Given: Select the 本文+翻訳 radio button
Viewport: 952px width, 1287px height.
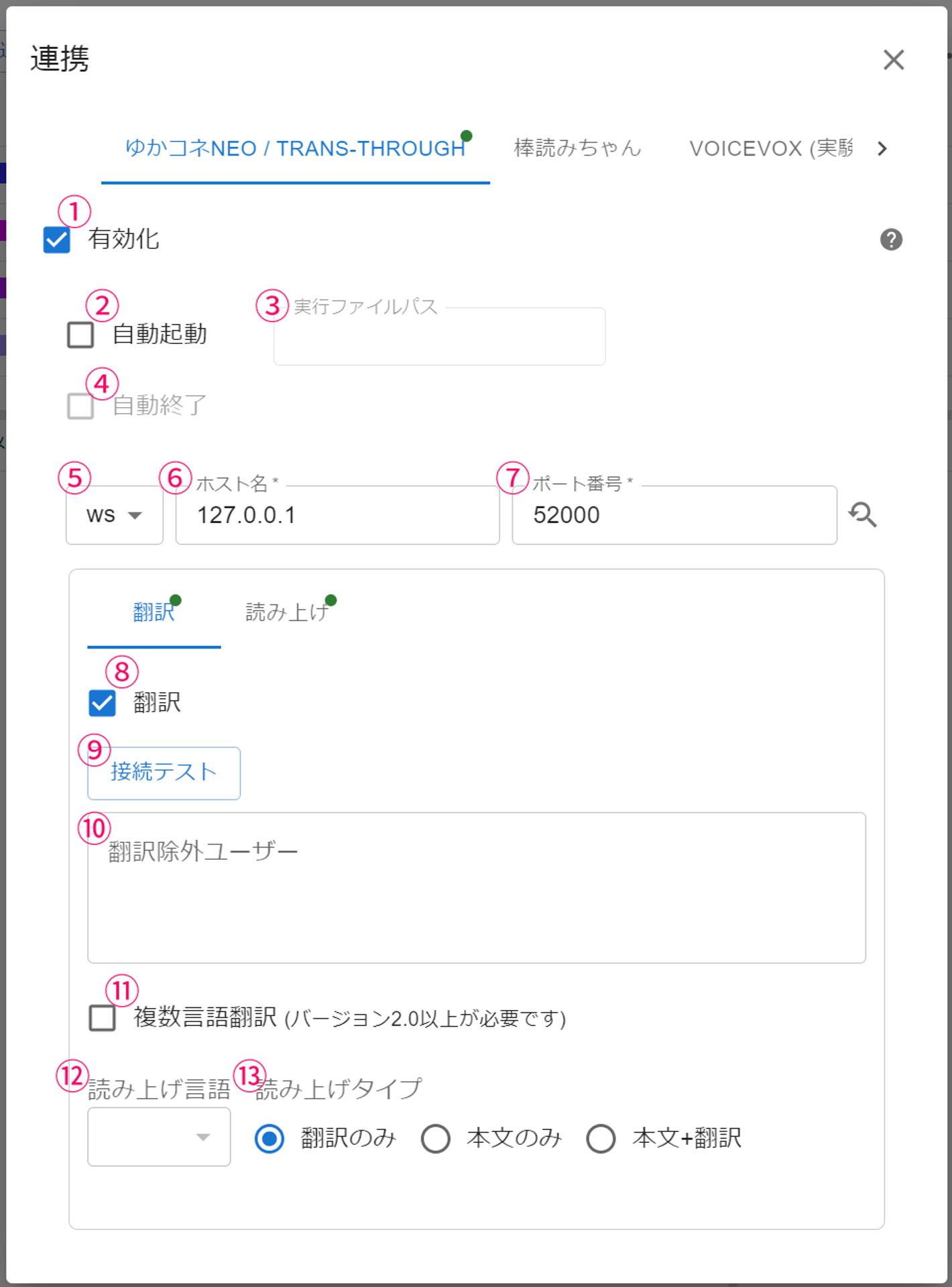Looking at the screenshot, I should (x=601, y=1139).
